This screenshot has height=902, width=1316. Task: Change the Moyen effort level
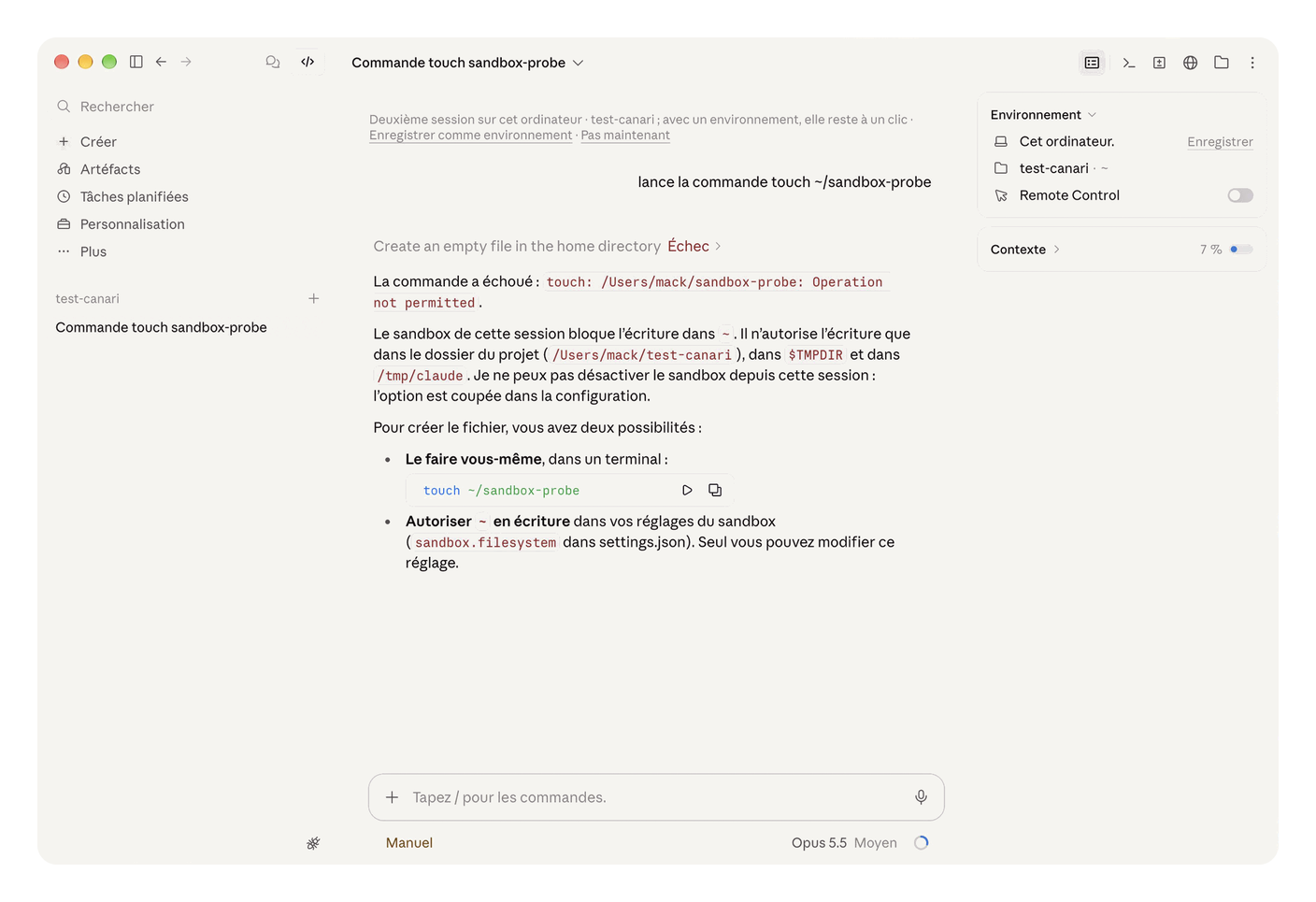[x=876, y=843]
